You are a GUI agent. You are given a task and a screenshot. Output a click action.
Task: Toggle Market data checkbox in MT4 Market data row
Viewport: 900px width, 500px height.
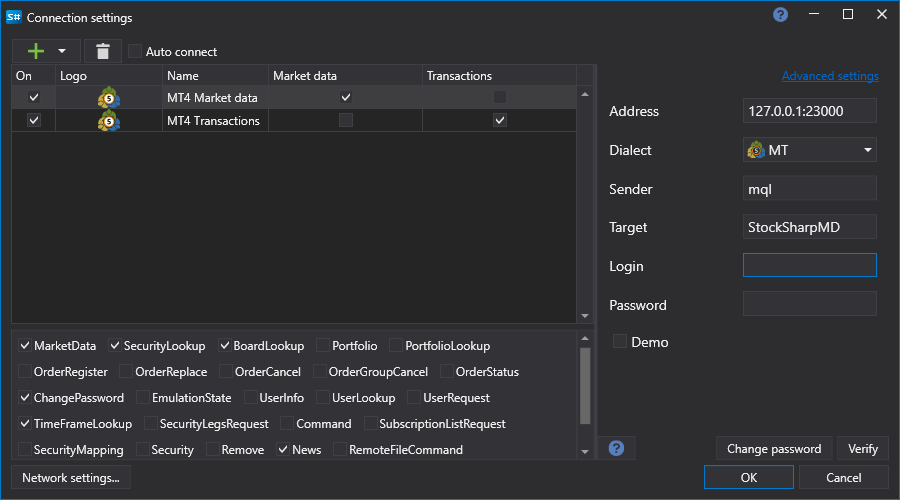[346, 97]
